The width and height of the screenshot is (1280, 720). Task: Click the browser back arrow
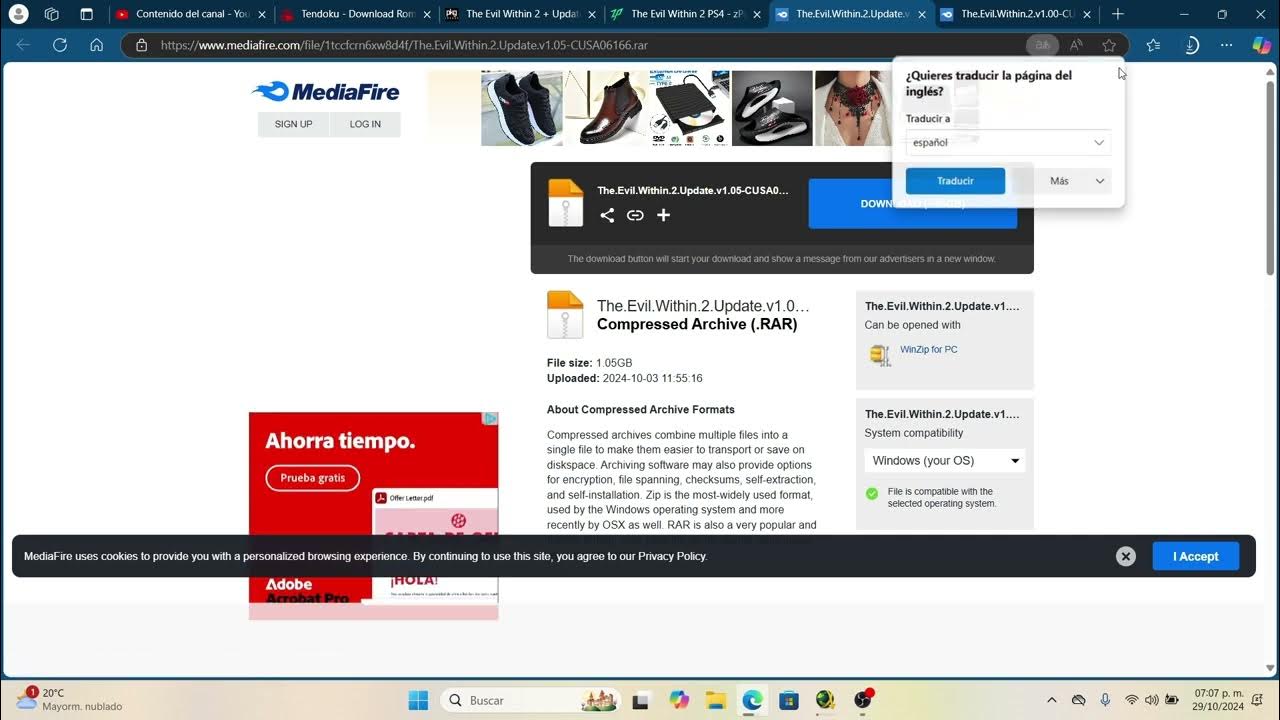23,45
